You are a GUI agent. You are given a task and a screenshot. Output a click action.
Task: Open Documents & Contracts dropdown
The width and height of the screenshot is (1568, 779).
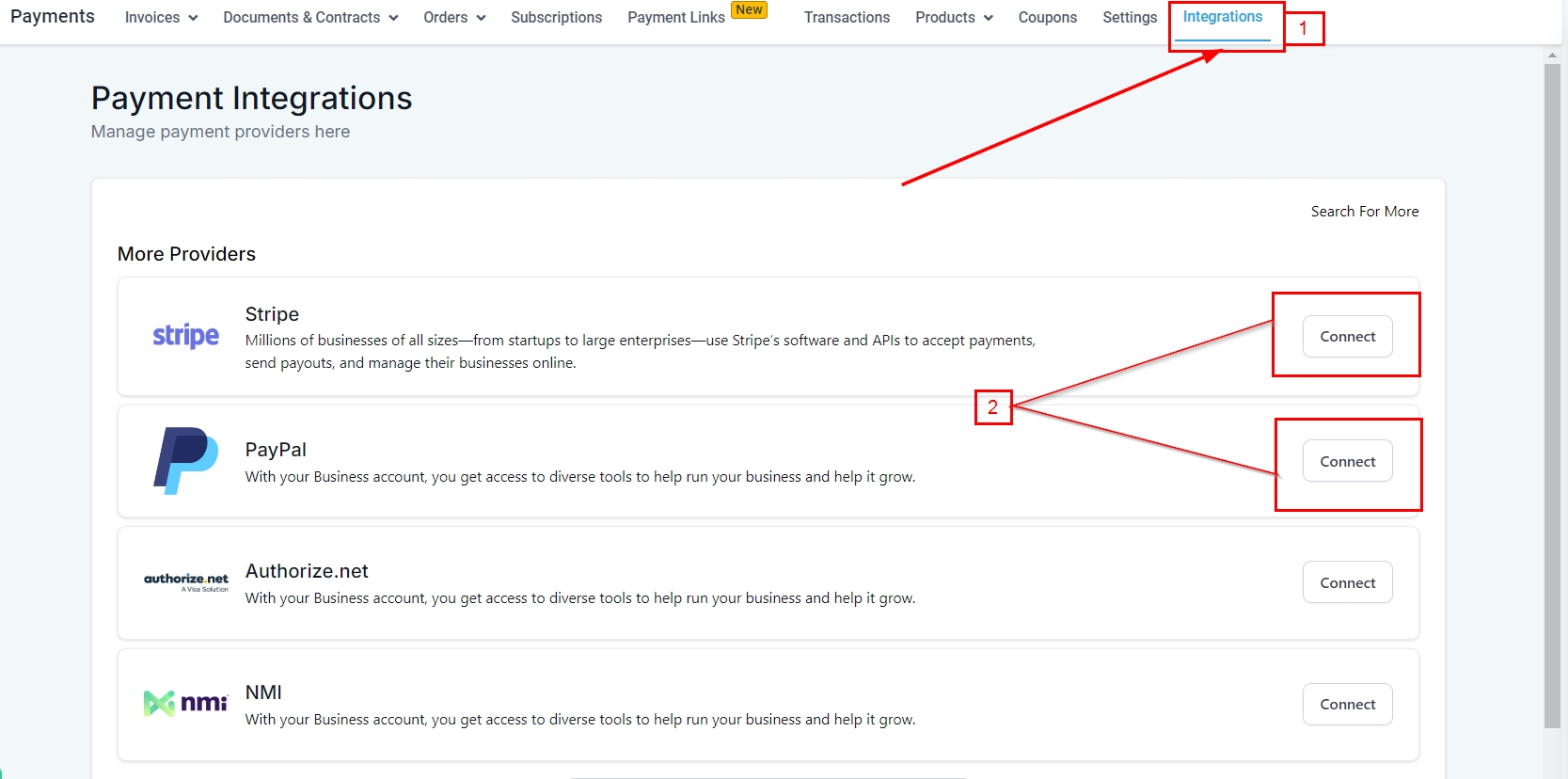pos(310,18)
